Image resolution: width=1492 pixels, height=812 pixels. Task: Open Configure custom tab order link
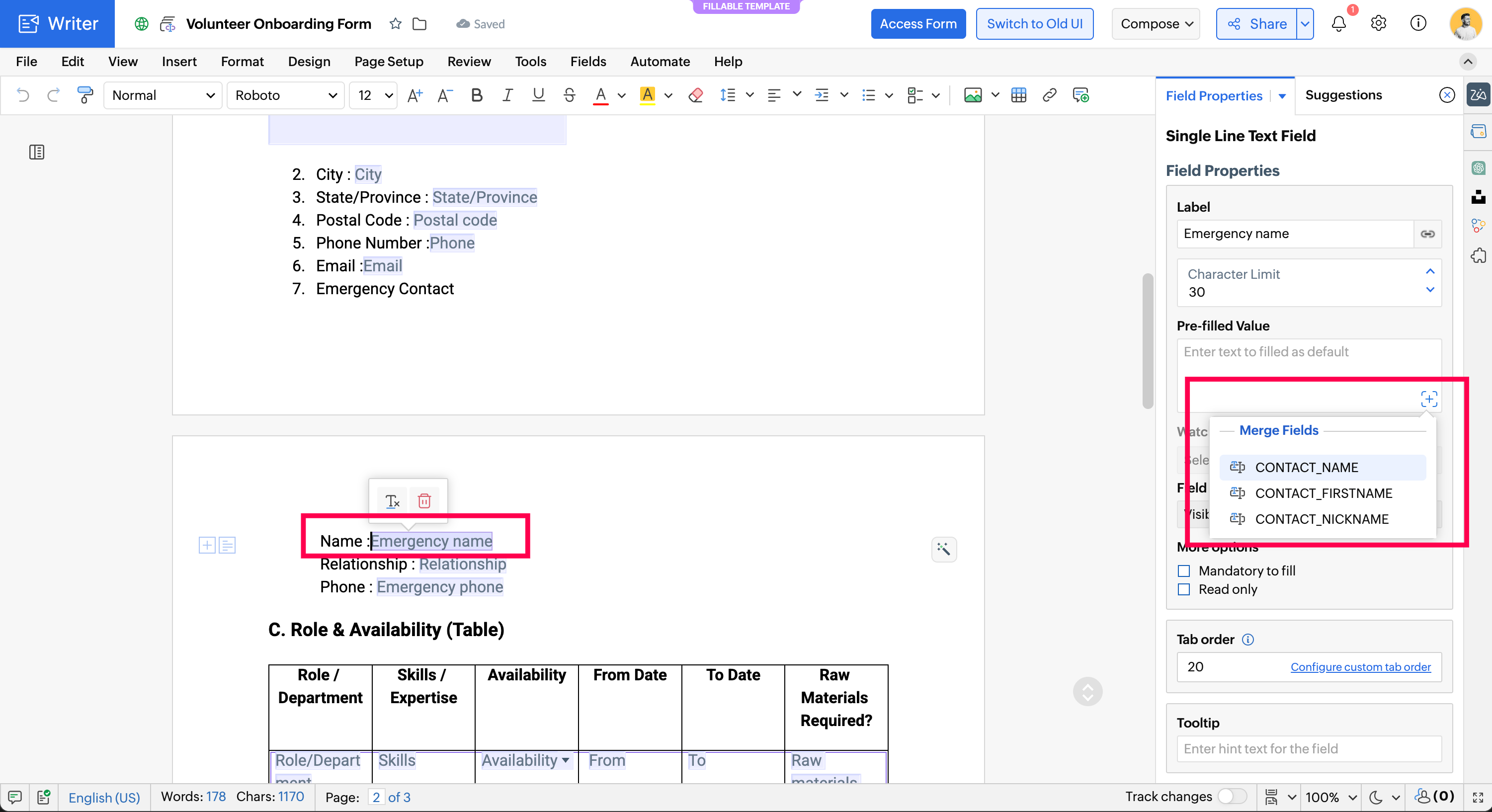point(1360,667)
